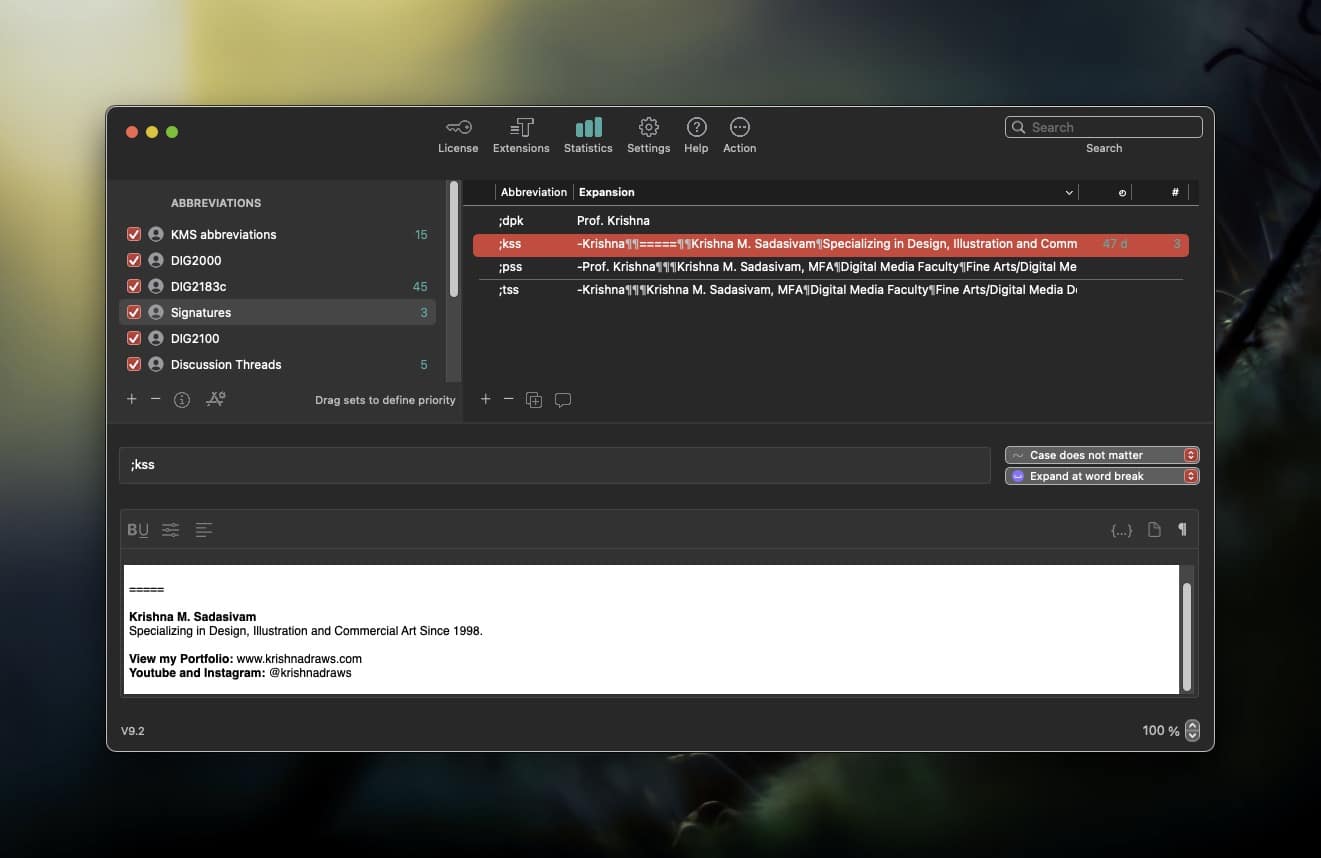Uncheck the KMS abbreviations set
The width and height of the screenshot is (1321, 858).
pyautogui.click(x=134, y=234)
